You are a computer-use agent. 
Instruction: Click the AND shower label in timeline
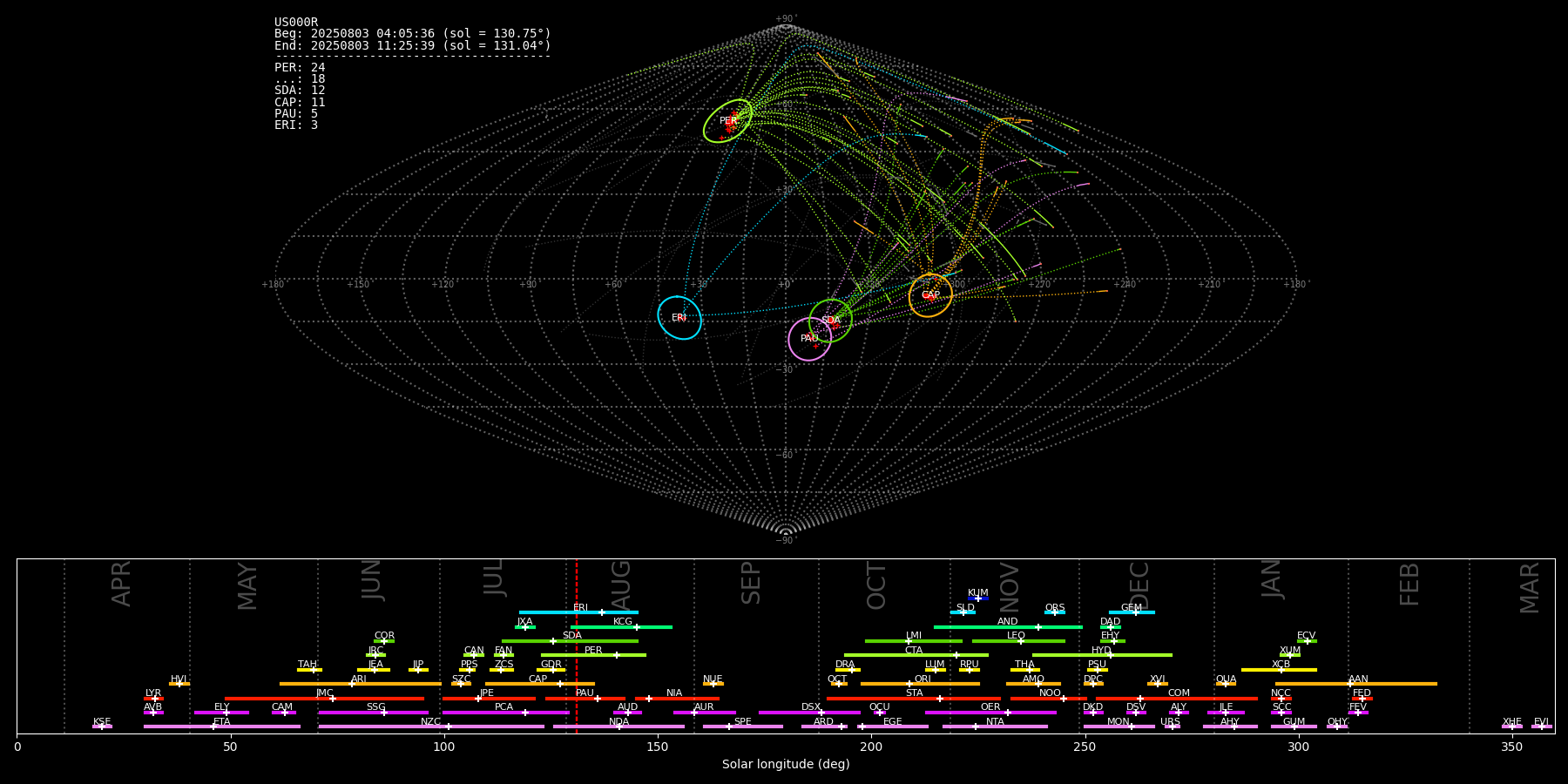pyautogui.click(x=1008, y=622)
